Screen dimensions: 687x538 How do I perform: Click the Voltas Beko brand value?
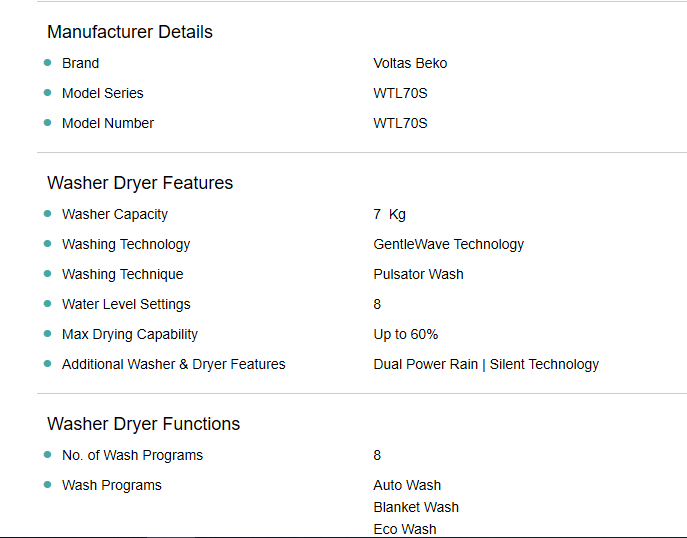[410, 63]
